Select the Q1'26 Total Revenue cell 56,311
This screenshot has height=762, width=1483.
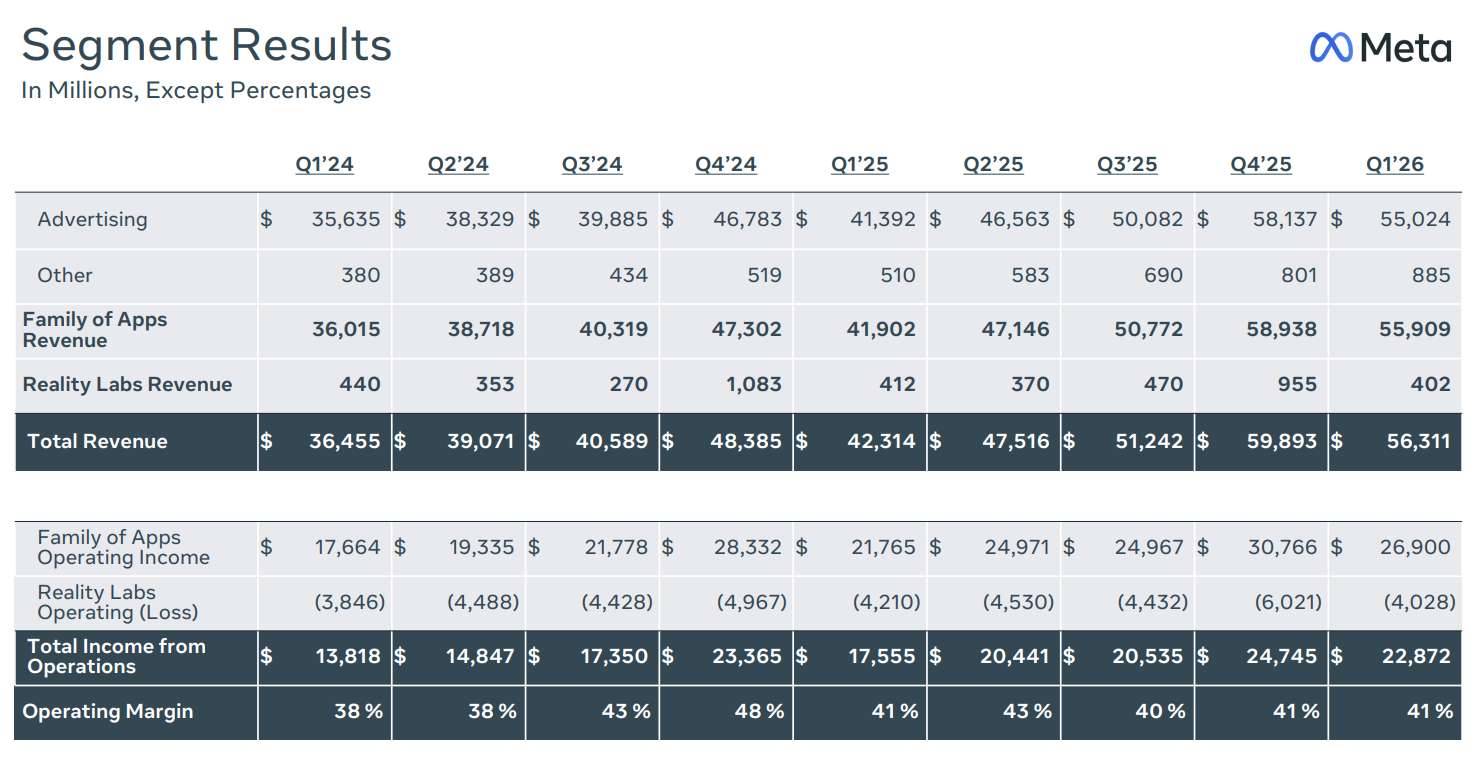[1418, 441]
